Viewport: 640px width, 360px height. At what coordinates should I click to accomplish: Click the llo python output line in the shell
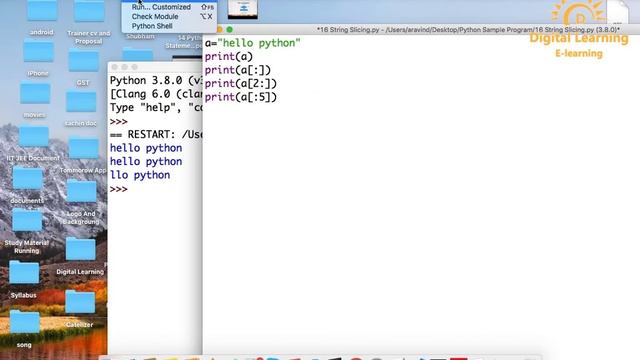click(x=140, y=175)
